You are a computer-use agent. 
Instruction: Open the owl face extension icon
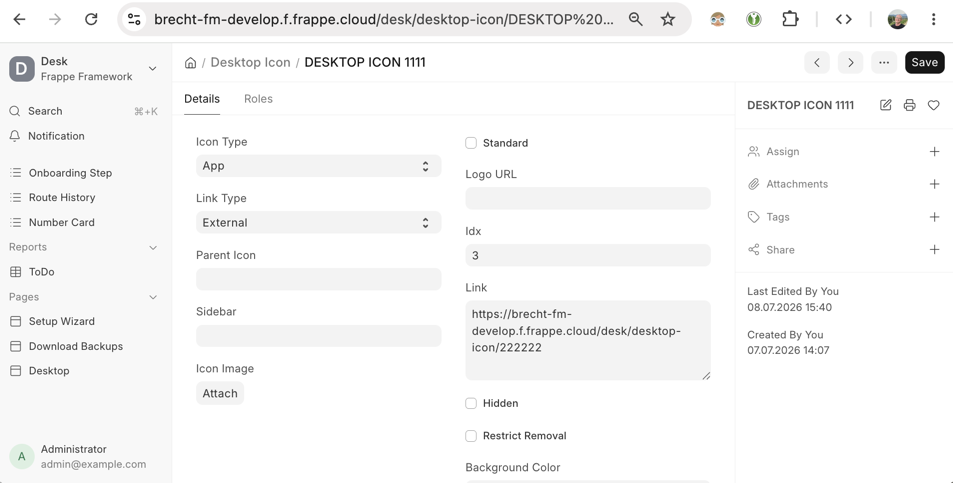718,19
